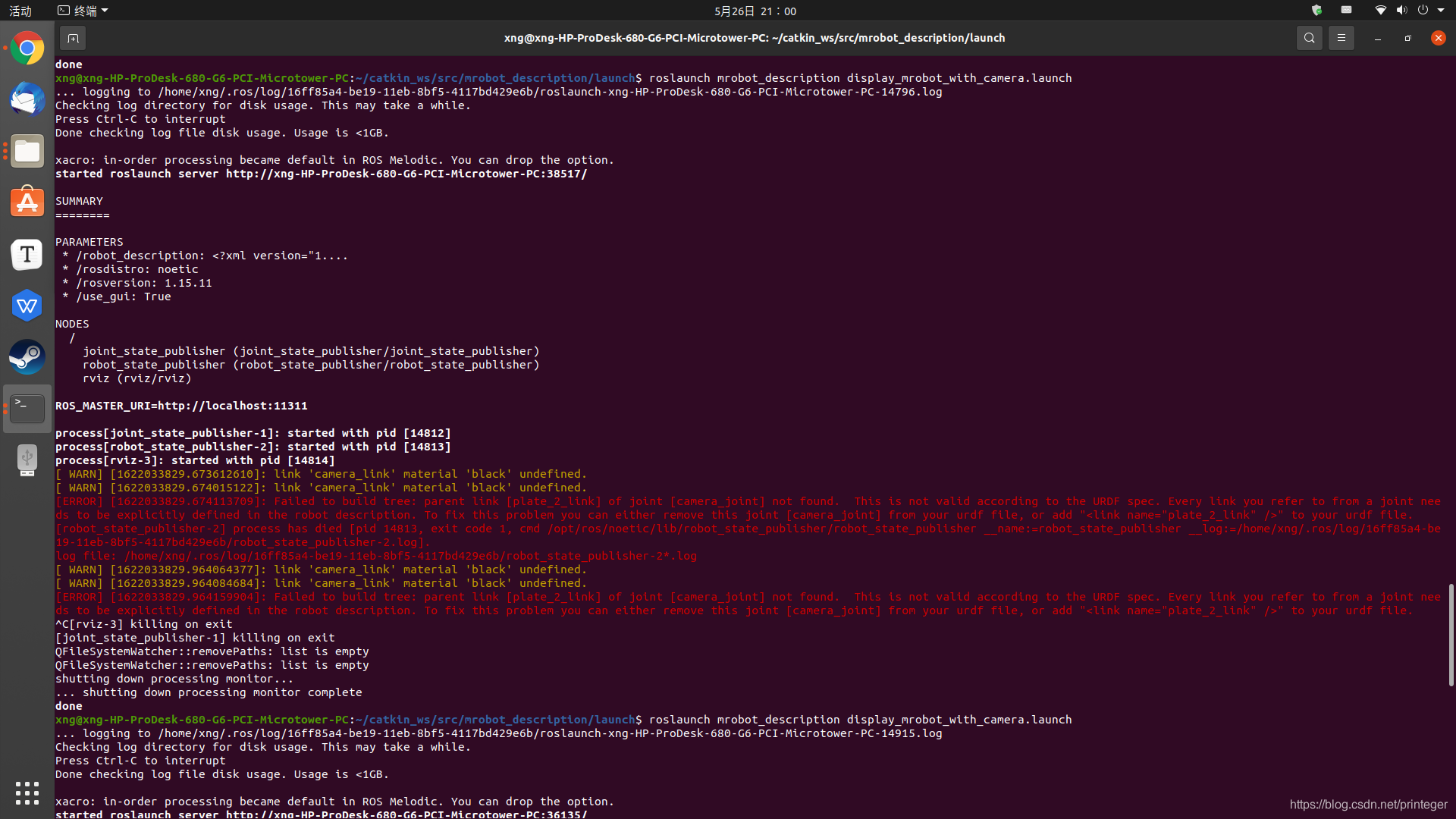Open a new terminal tab

coord(73,38)
